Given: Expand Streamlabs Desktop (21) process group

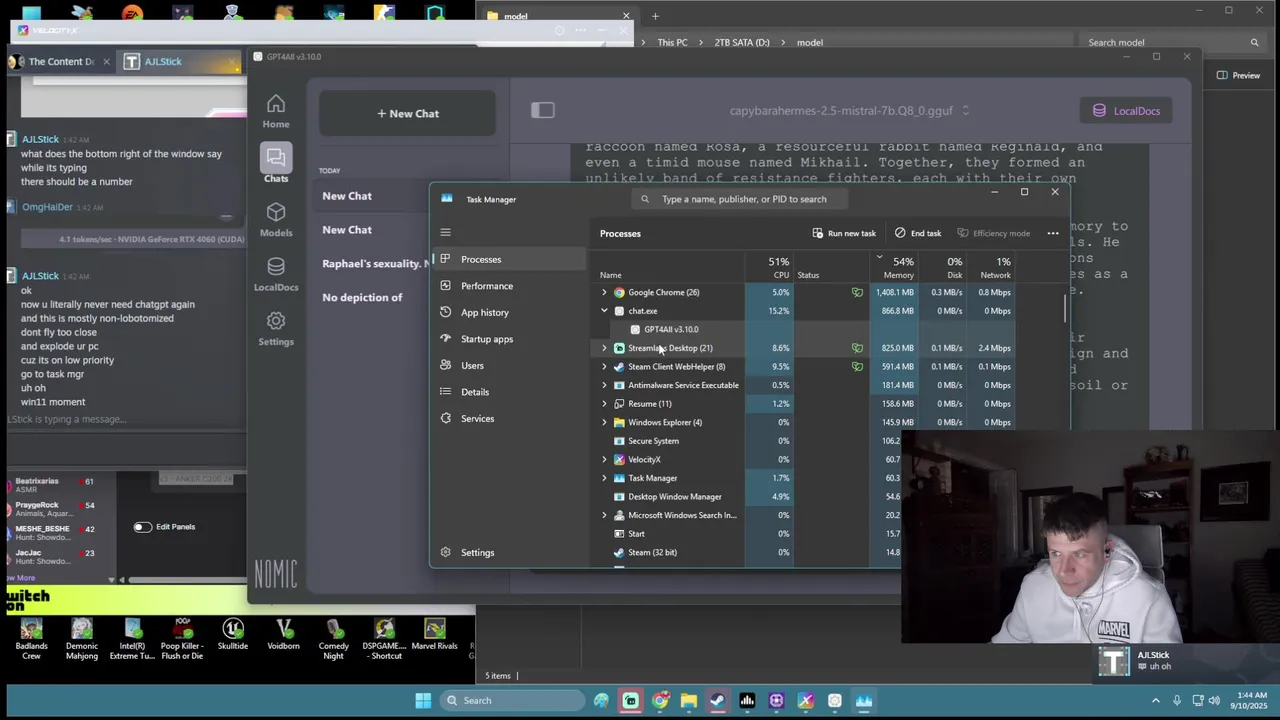Looking at the screenshot, I should pos(604,348).
